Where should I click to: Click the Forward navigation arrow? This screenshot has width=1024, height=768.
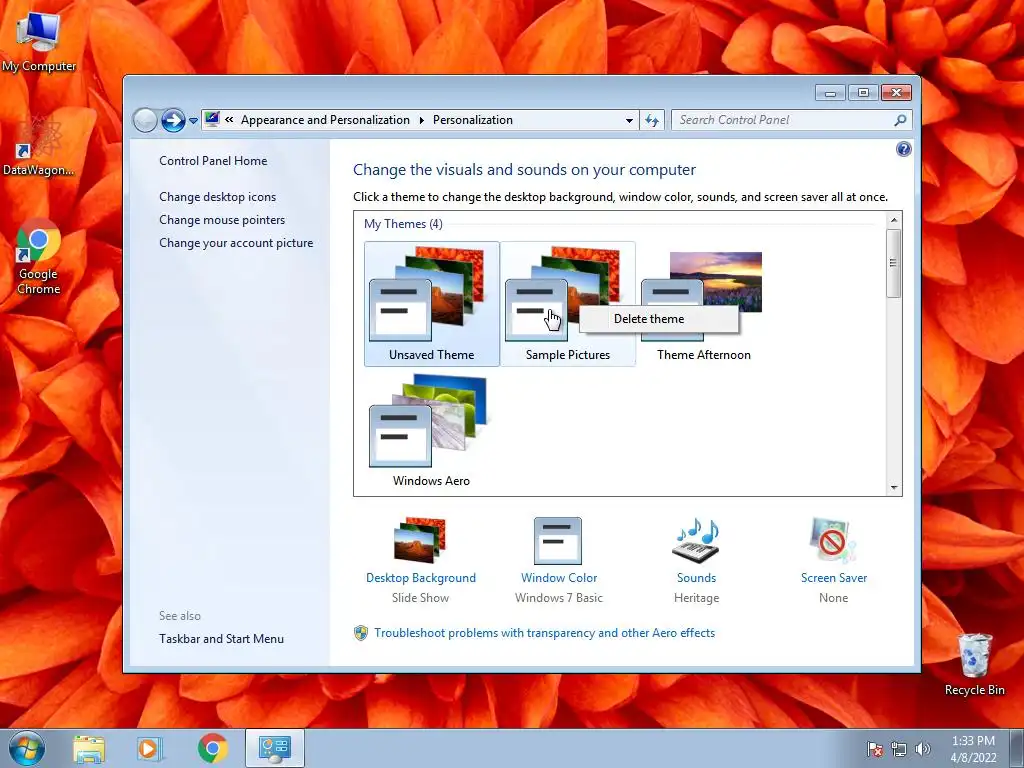[x=173, y=120]
